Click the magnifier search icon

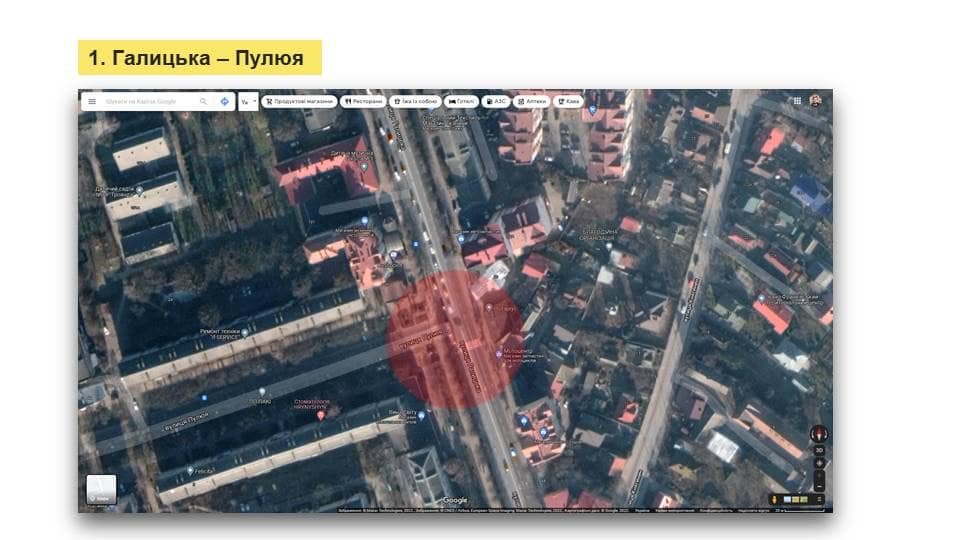pos(203,101)
